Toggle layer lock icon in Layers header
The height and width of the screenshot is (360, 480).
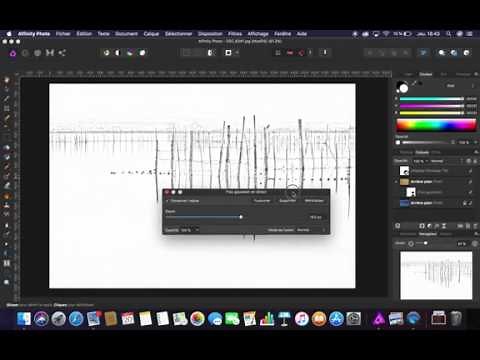click(x=475, y=161)
